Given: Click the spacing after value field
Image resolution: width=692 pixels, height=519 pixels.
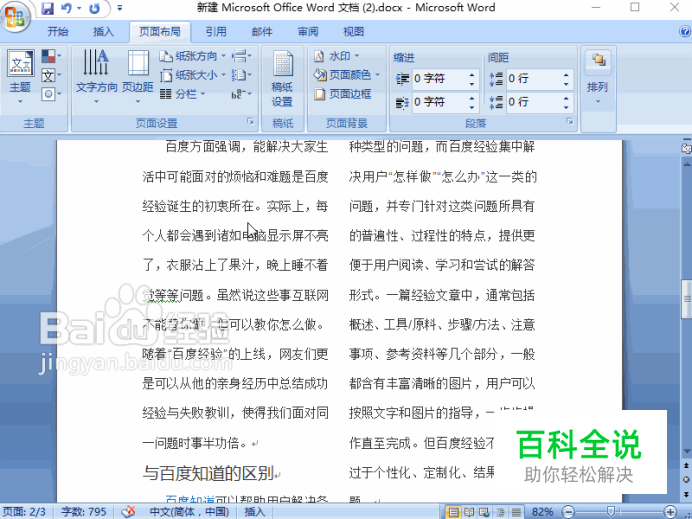Looking at the screenshot, I should click(x=533, y=102).
